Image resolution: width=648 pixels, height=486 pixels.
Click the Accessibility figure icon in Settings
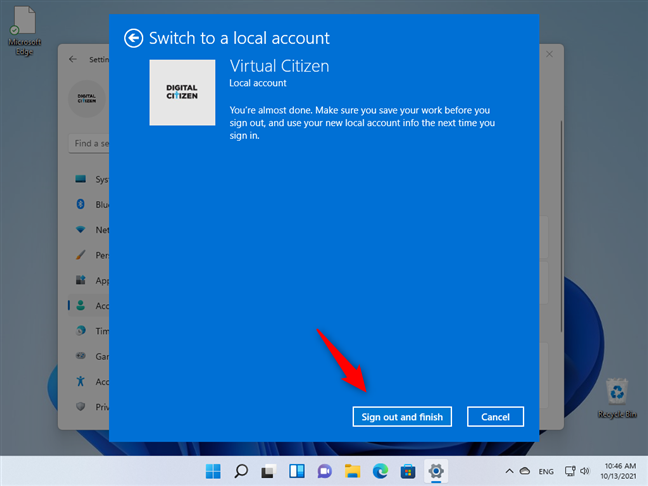click(x=81, y=381)
